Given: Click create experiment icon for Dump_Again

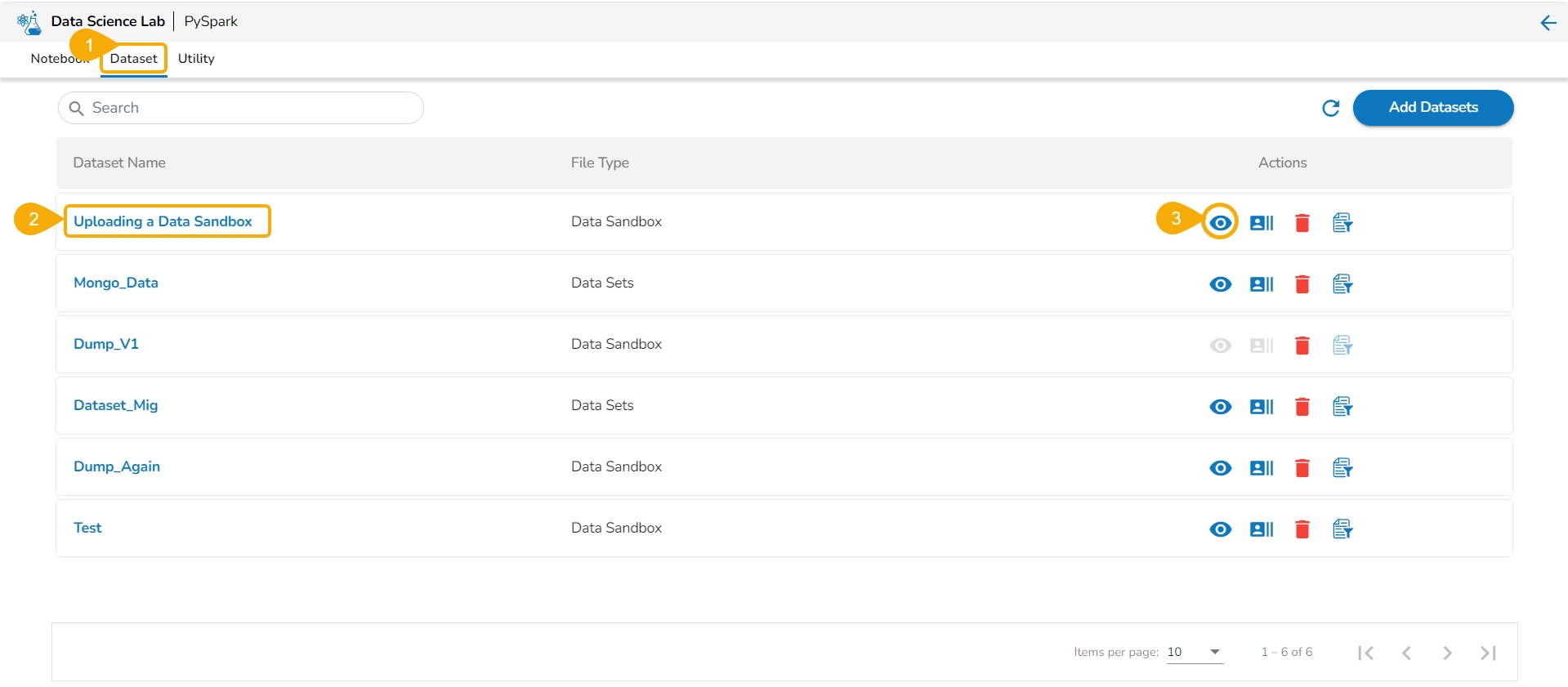Looking at the screenshot, I should point(1342,468).
